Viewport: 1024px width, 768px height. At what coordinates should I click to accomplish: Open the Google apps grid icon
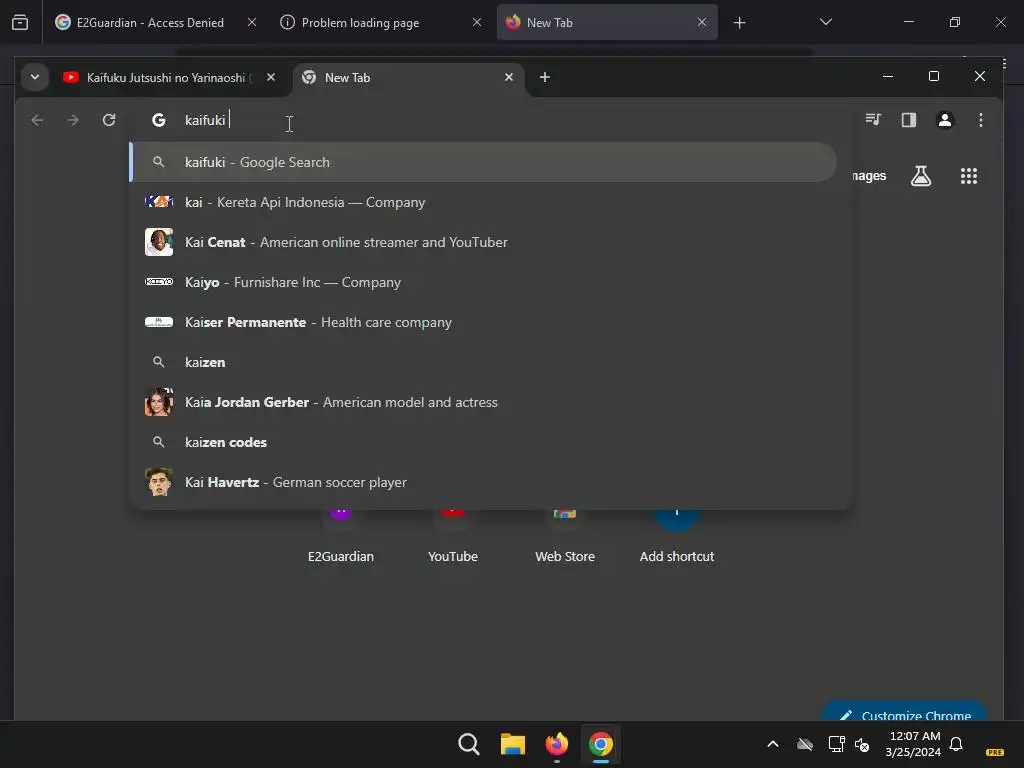[x=969, y=176]
